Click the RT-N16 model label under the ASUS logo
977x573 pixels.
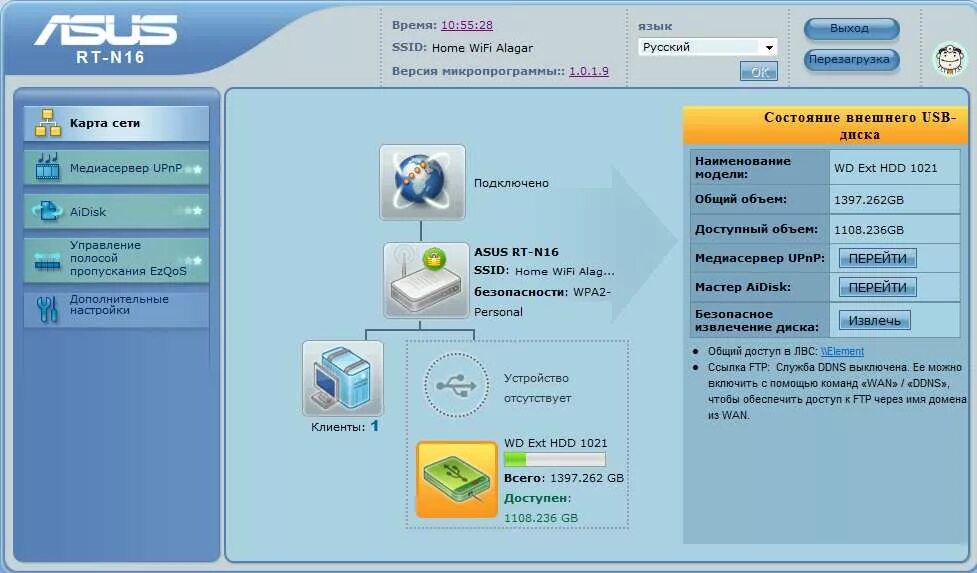[x=110, y=57]
